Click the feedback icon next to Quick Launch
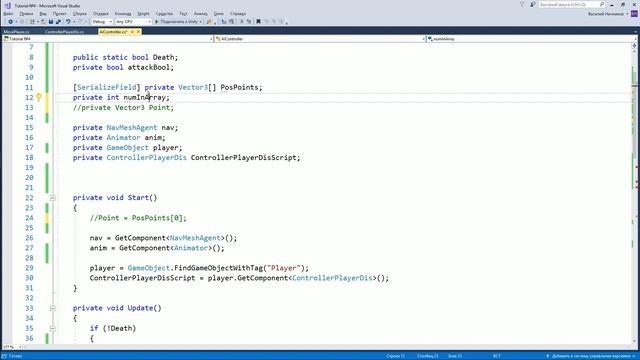 pos(533,4)
